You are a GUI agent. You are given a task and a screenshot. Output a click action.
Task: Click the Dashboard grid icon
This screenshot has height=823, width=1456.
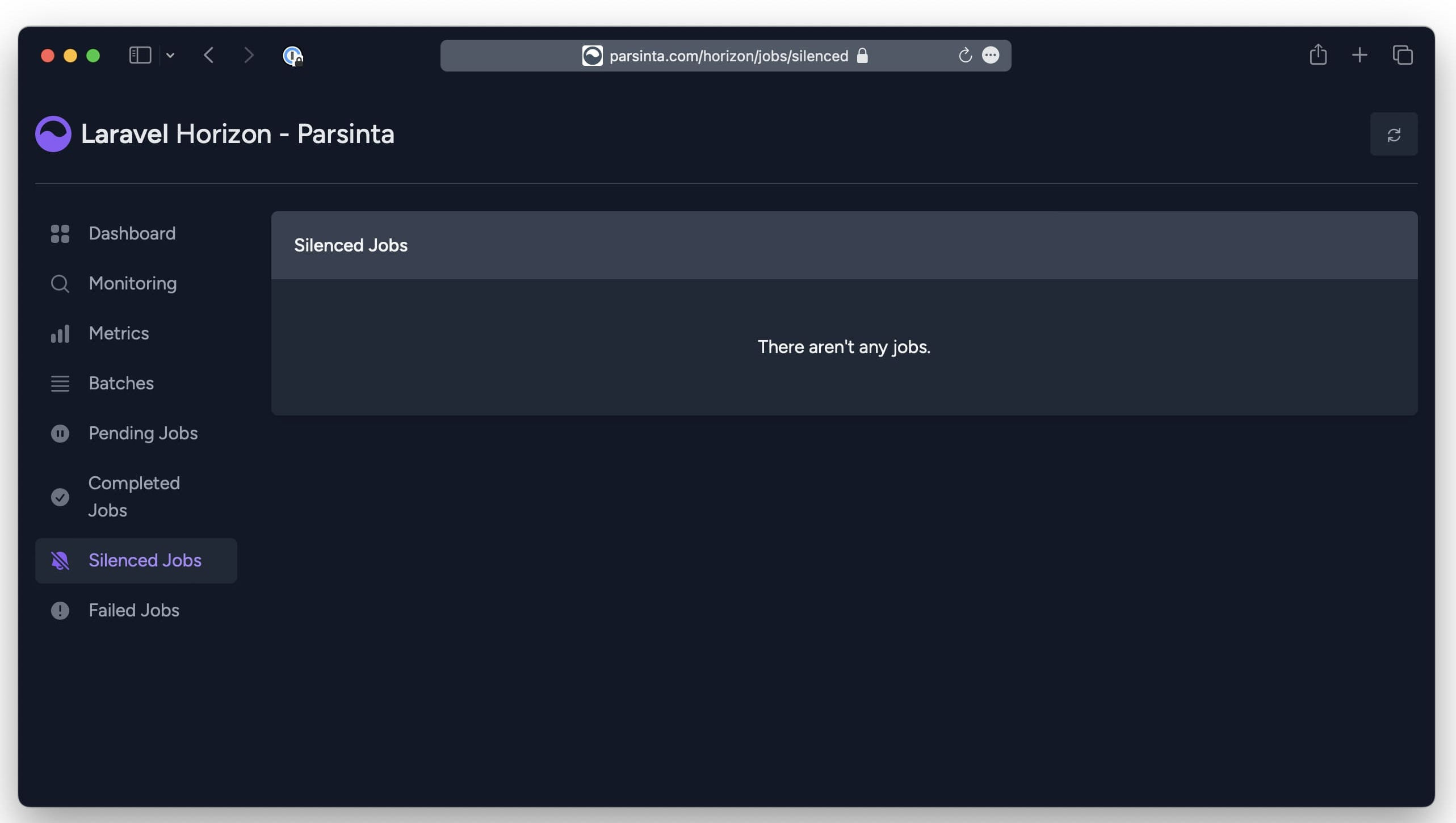[60, 233]
